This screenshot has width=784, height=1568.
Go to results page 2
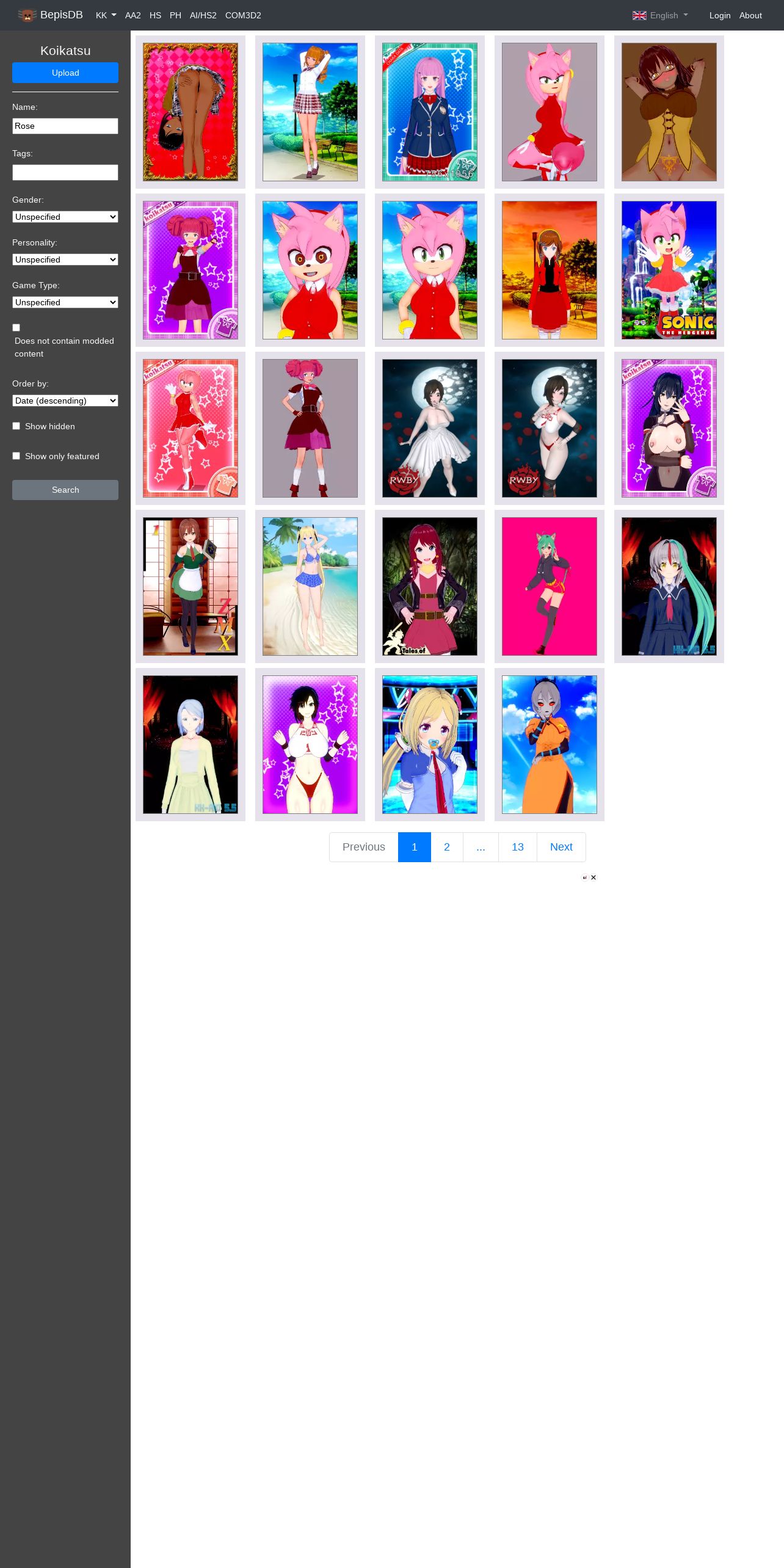[x=447, y=847]
